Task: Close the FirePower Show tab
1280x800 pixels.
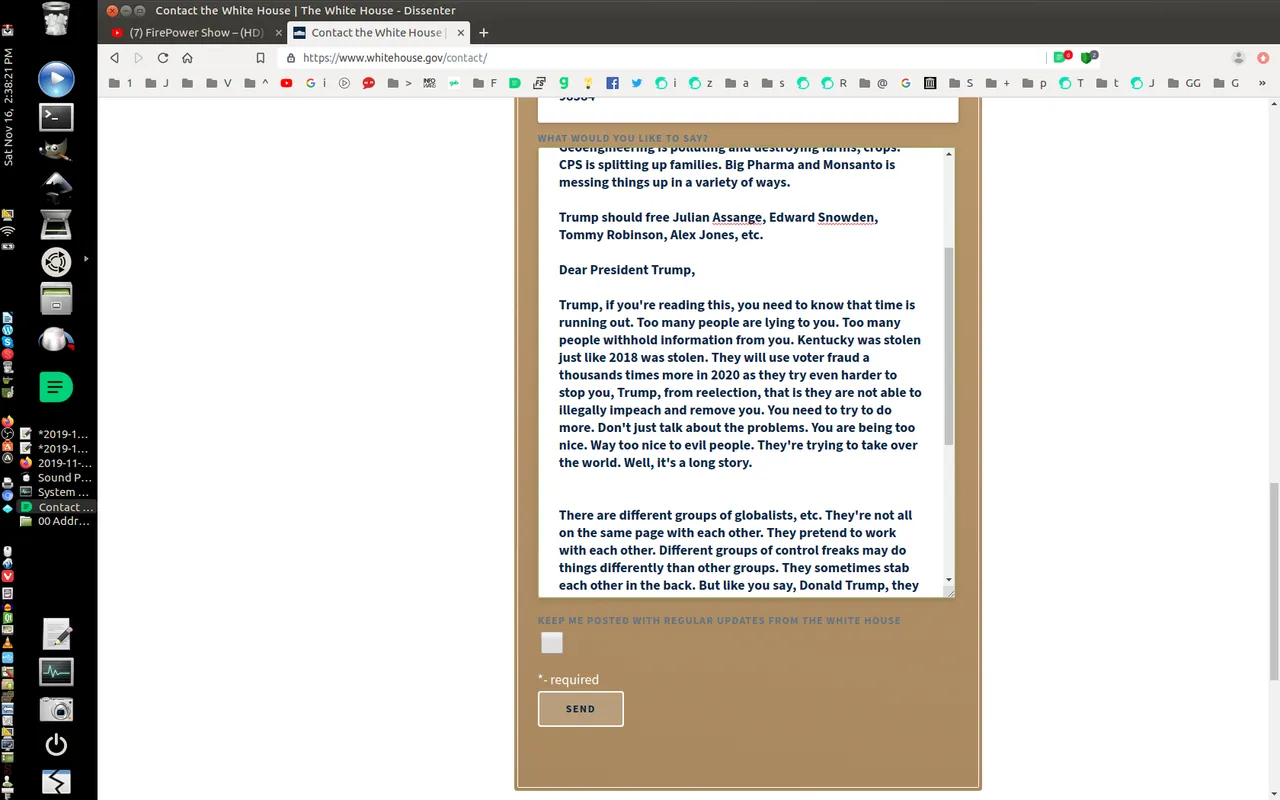Action: [x=279, y=33]
